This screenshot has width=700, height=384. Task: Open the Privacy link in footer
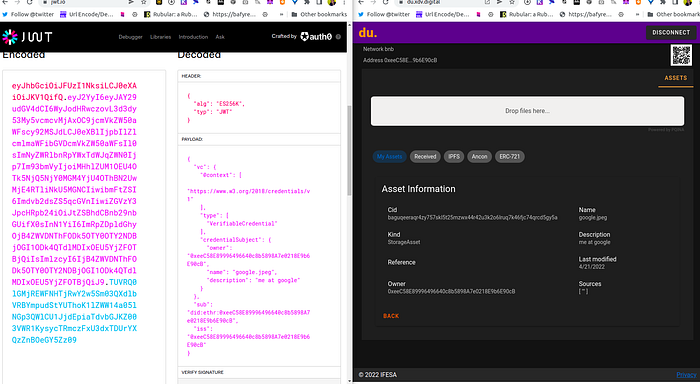point(686,375)
